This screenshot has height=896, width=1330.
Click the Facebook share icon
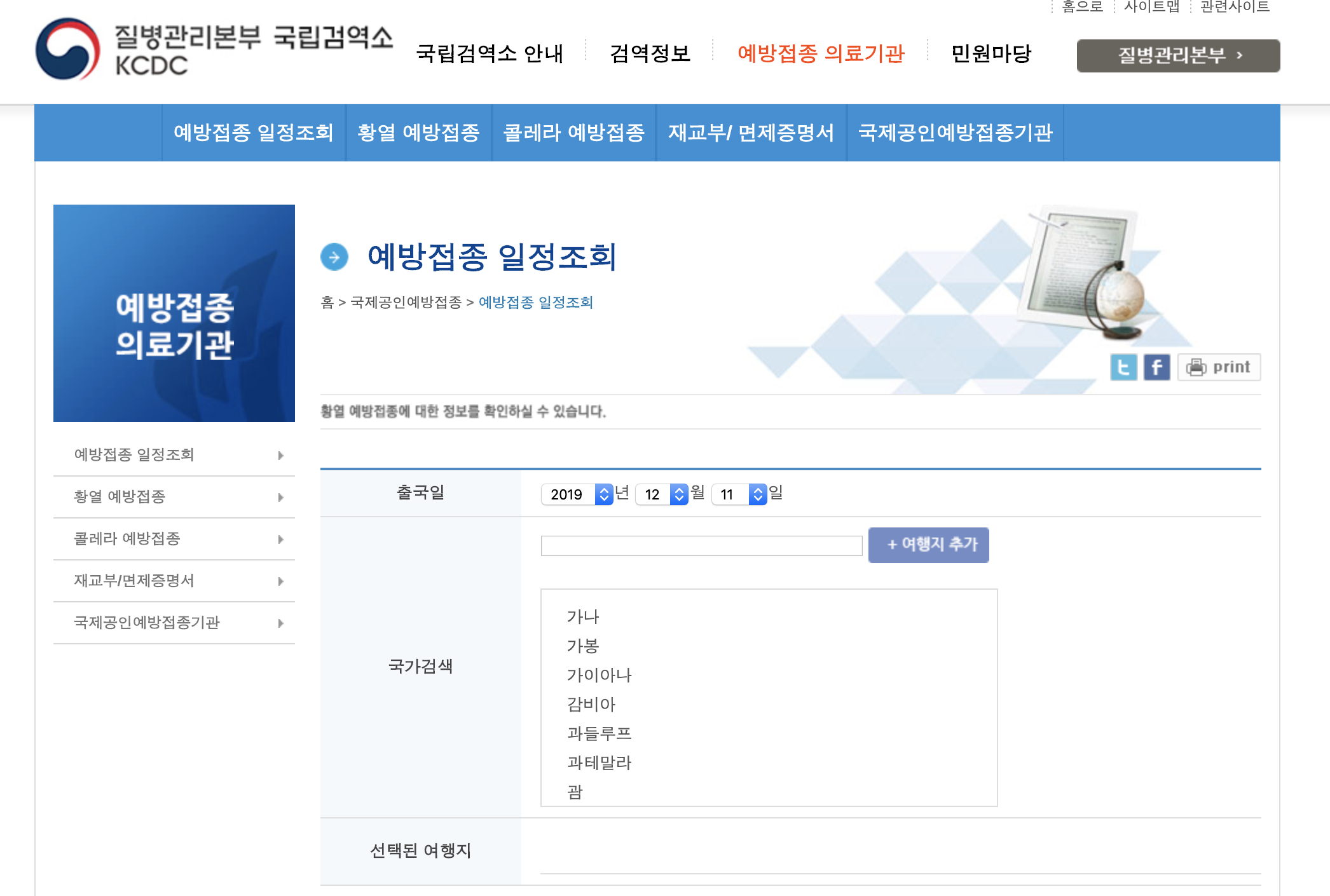click(1156, 367)
